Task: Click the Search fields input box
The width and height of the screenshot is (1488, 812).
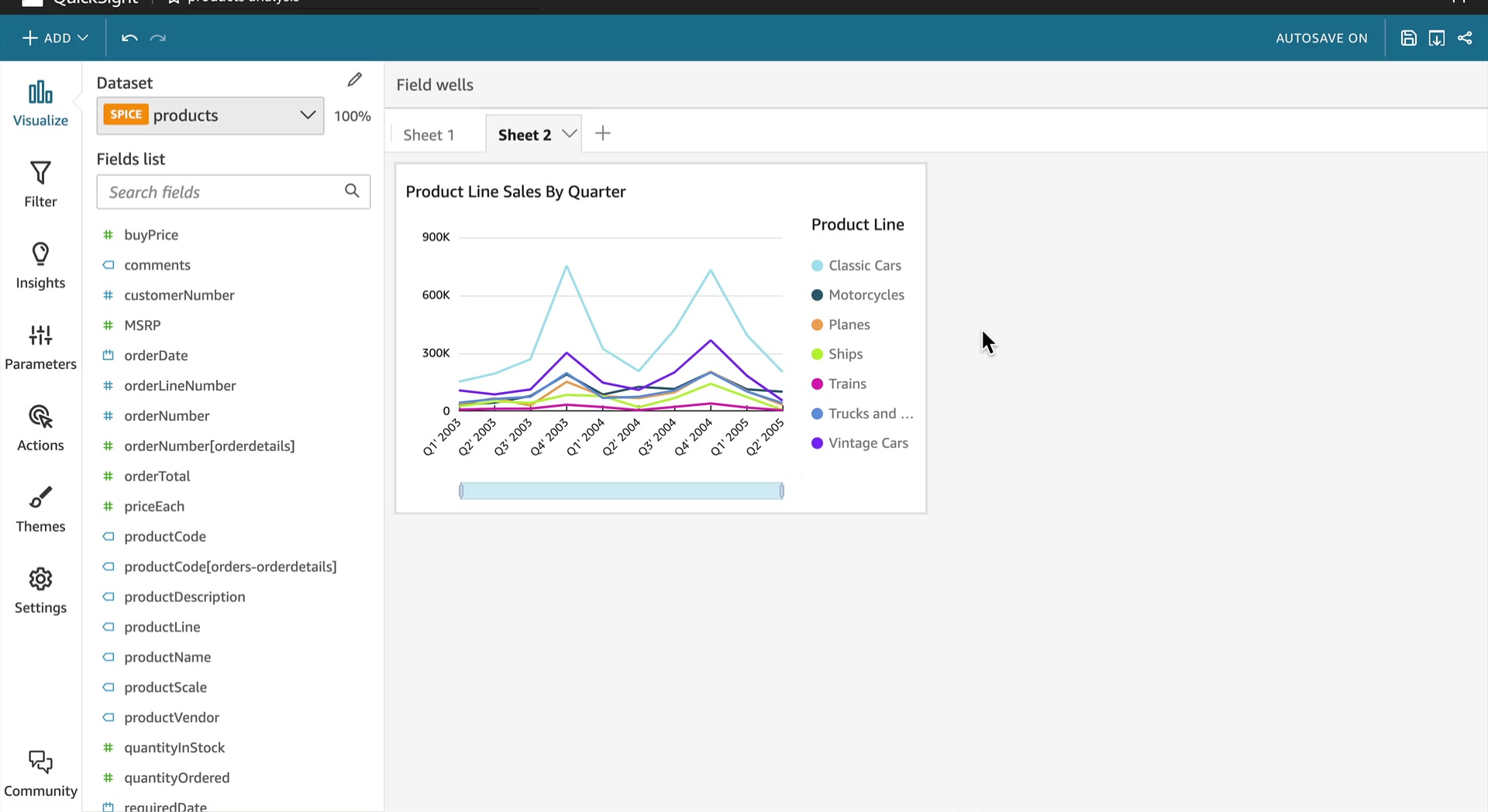Action: [233, 191]
